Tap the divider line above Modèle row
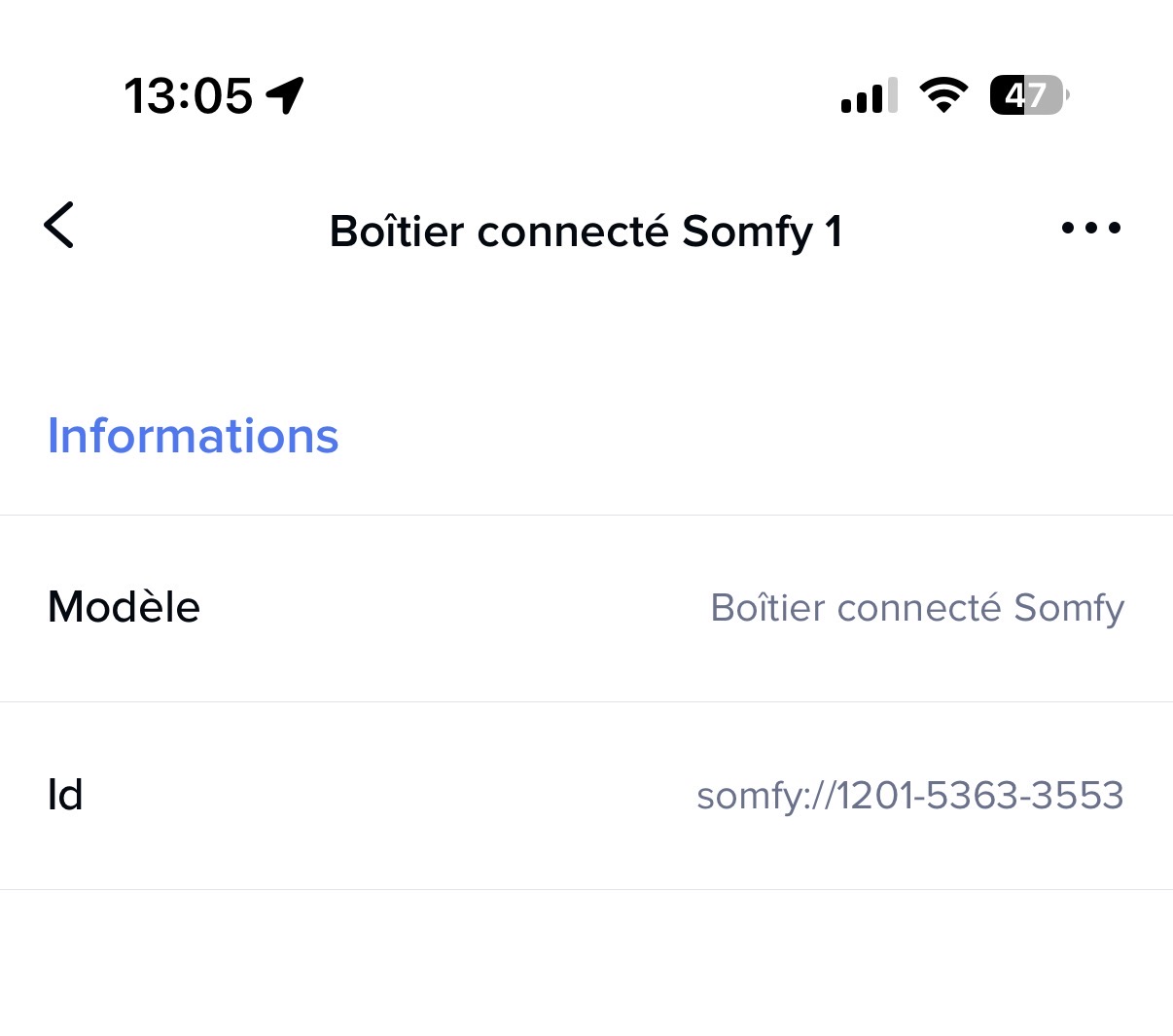 [586, 515]
